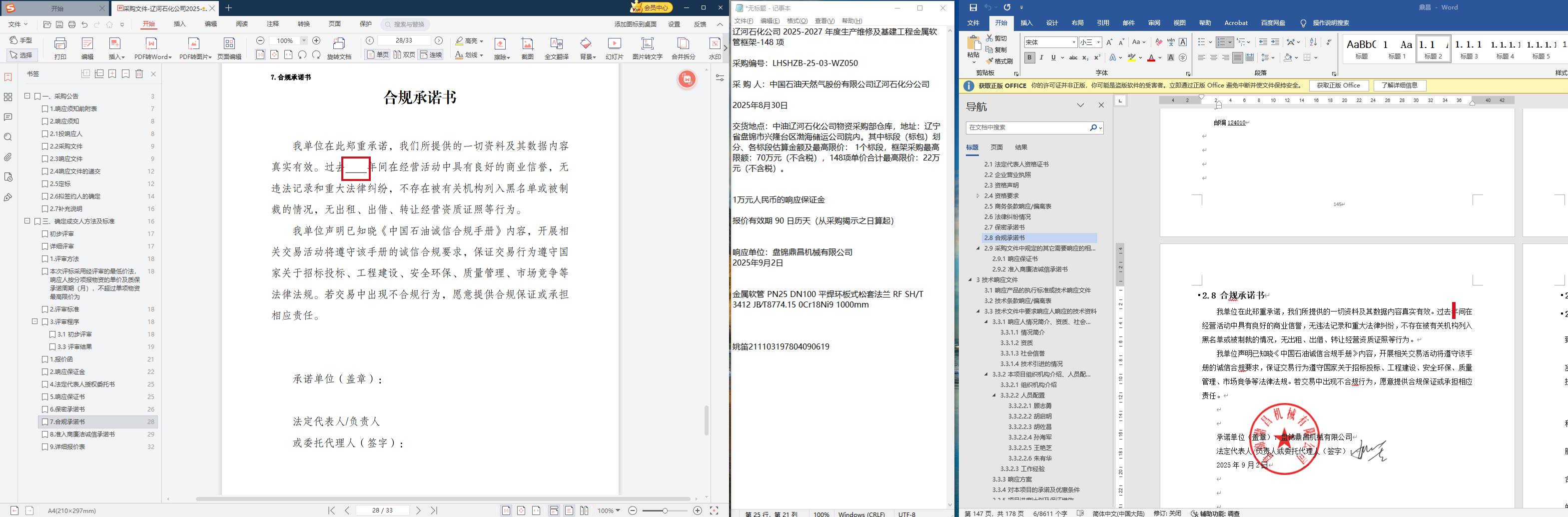1568x517 pixels.
Task: Zoom out with minus button in PDF toolbar
Action: coord(260,41)
